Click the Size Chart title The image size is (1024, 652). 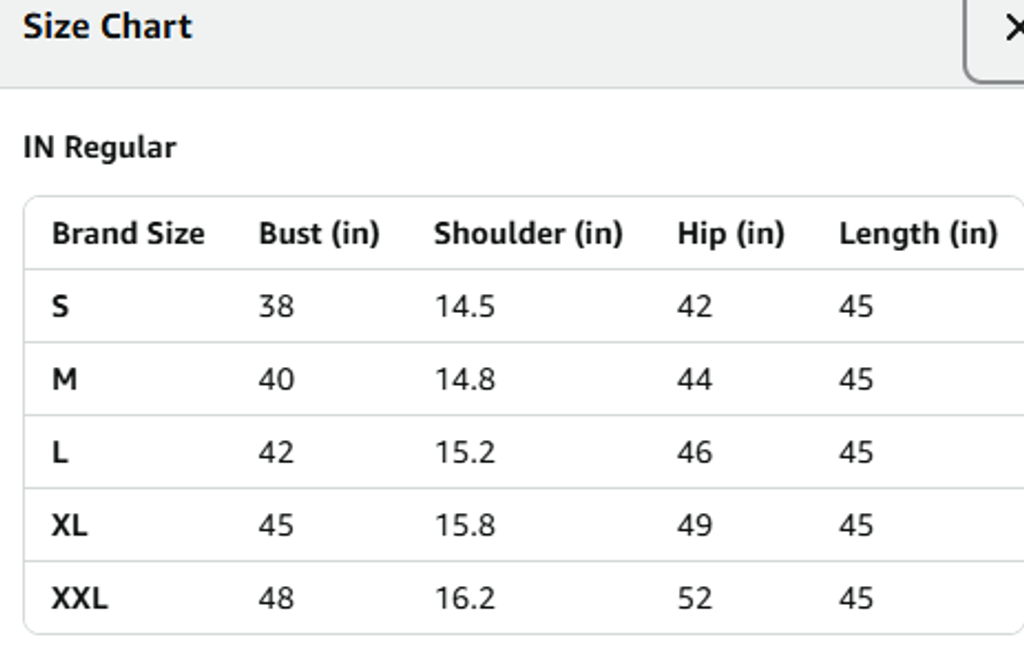click(x=107, y=27)
